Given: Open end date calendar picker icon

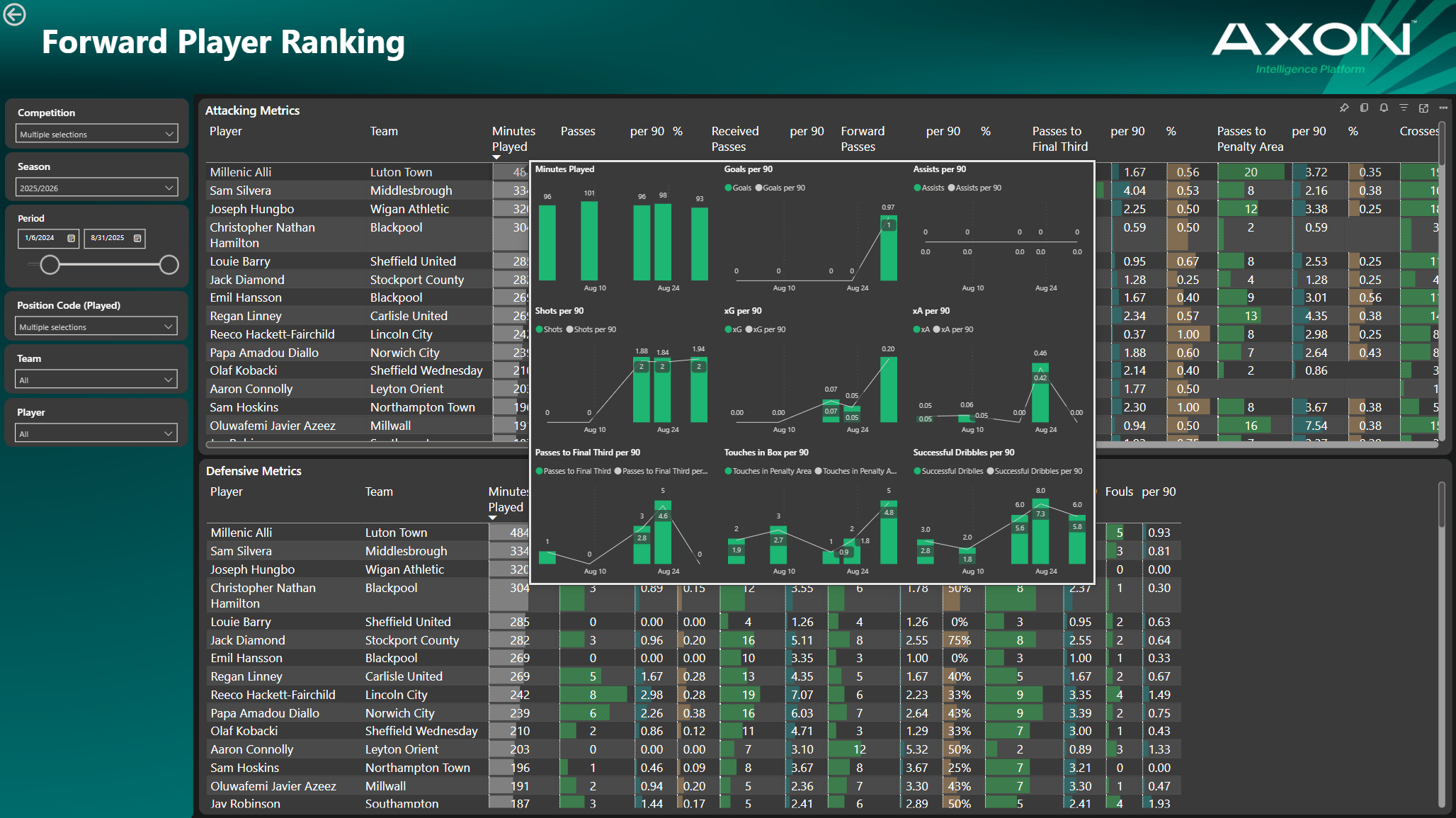Looking at the screenshot, I should click(137, 238).
